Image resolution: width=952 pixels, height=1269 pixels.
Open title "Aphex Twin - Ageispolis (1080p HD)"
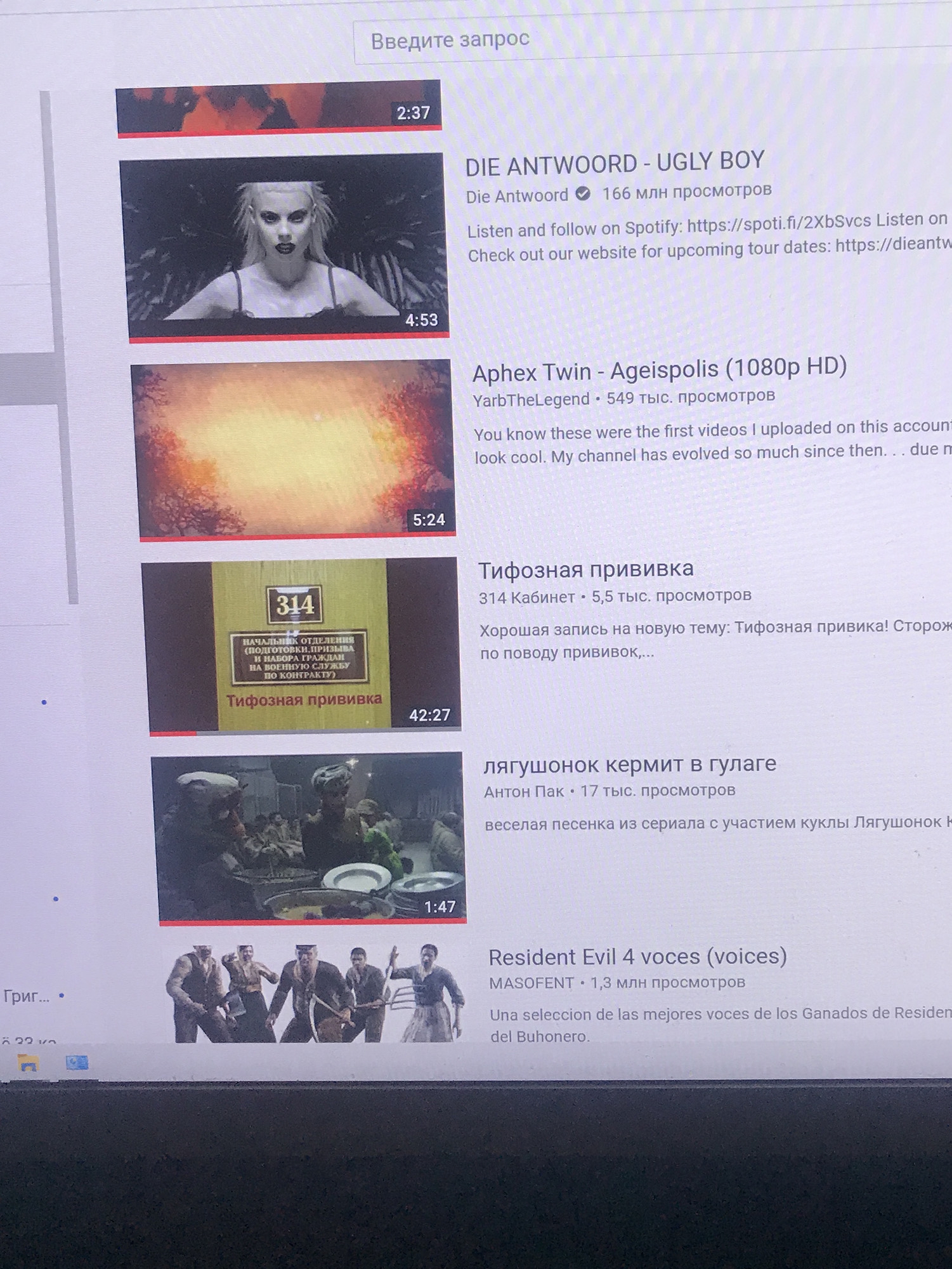[x=660, y=370]
